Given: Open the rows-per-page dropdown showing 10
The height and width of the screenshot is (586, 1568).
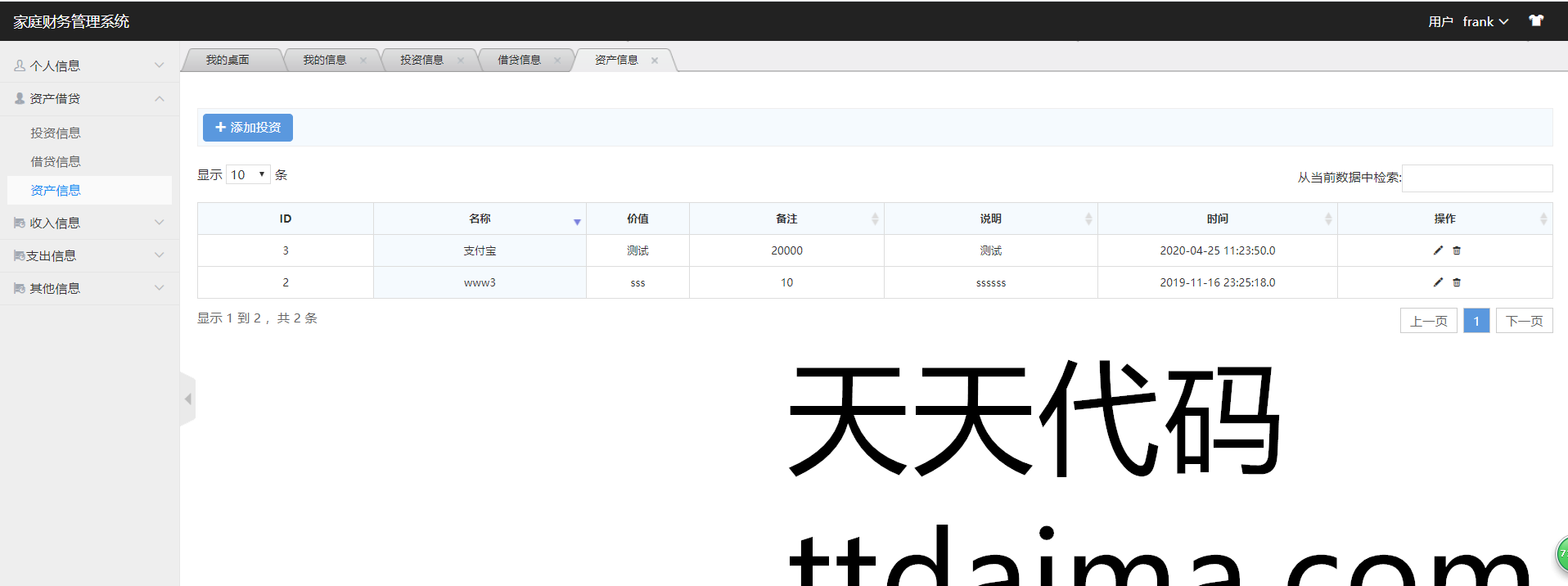Looking at the screenshot, I should (248, 174).
